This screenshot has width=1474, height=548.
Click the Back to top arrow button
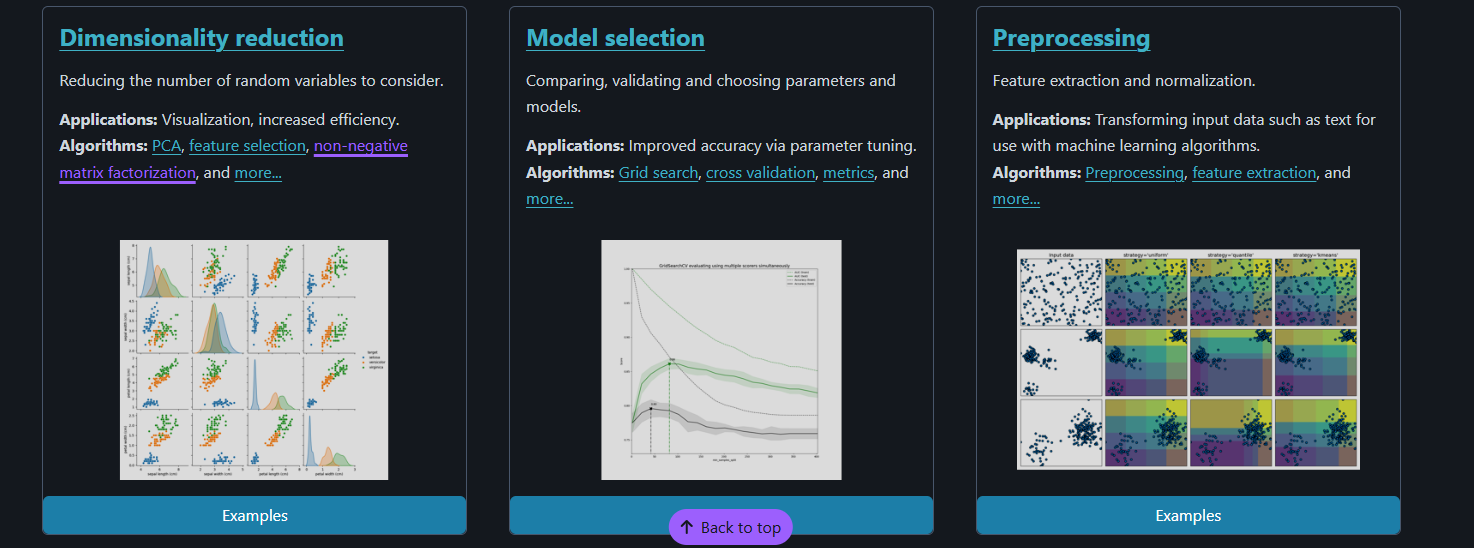tap(730, 528)
